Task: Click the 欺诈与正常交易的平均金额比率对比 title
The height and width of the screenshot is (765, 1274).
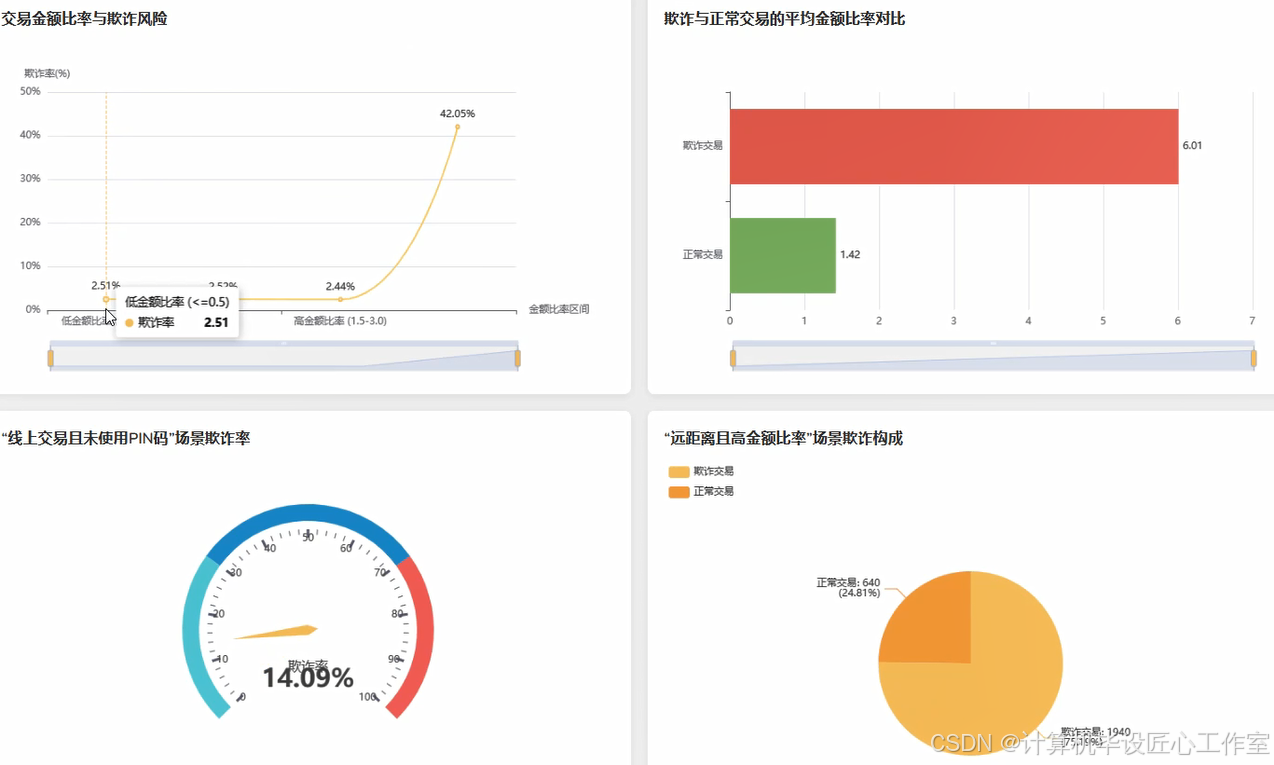Action: (x=785, y=18)
